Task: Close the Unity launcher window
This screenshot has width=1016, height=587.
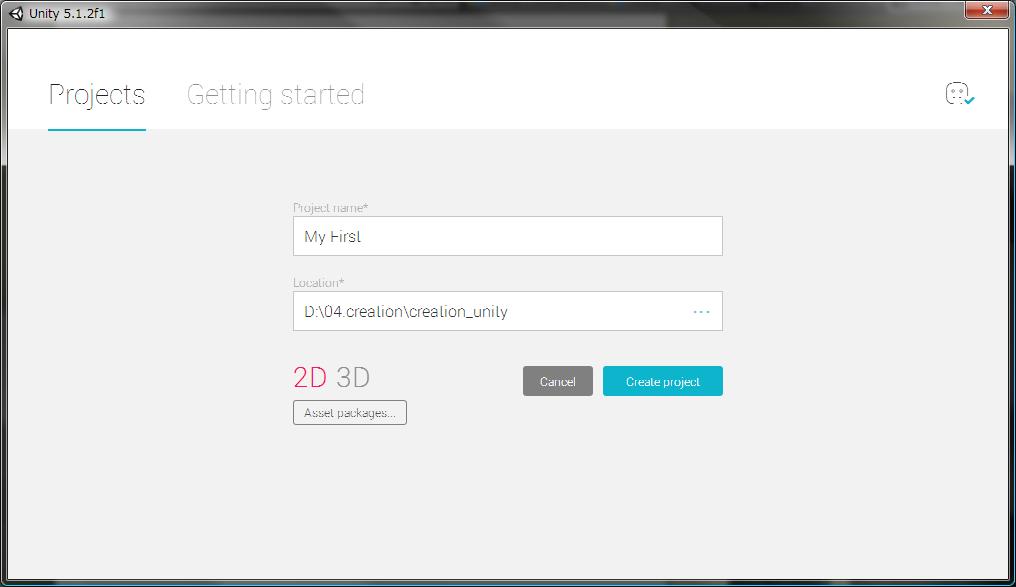Action: [x=987, y=10]
